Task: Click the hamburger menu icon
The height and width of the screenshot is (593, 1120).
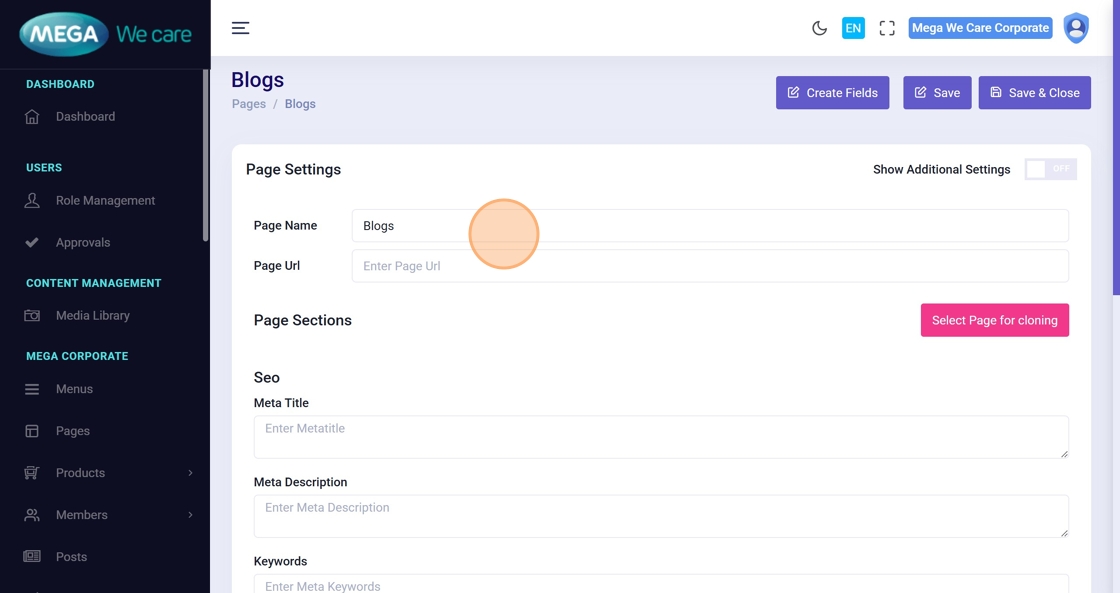Action: (x=240, y=28)
